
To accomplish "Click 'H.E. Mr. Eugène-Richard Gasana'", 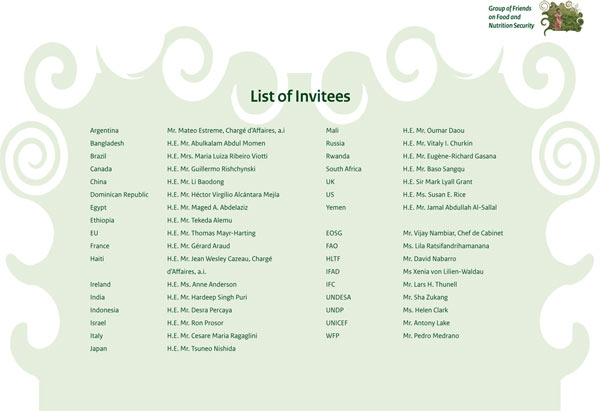I will [x=450, y=156].
